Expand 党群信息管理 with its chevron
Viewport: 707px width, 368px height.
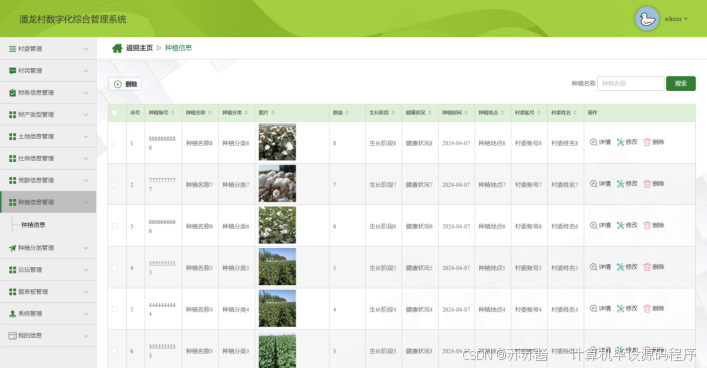(x=86, y=180)
